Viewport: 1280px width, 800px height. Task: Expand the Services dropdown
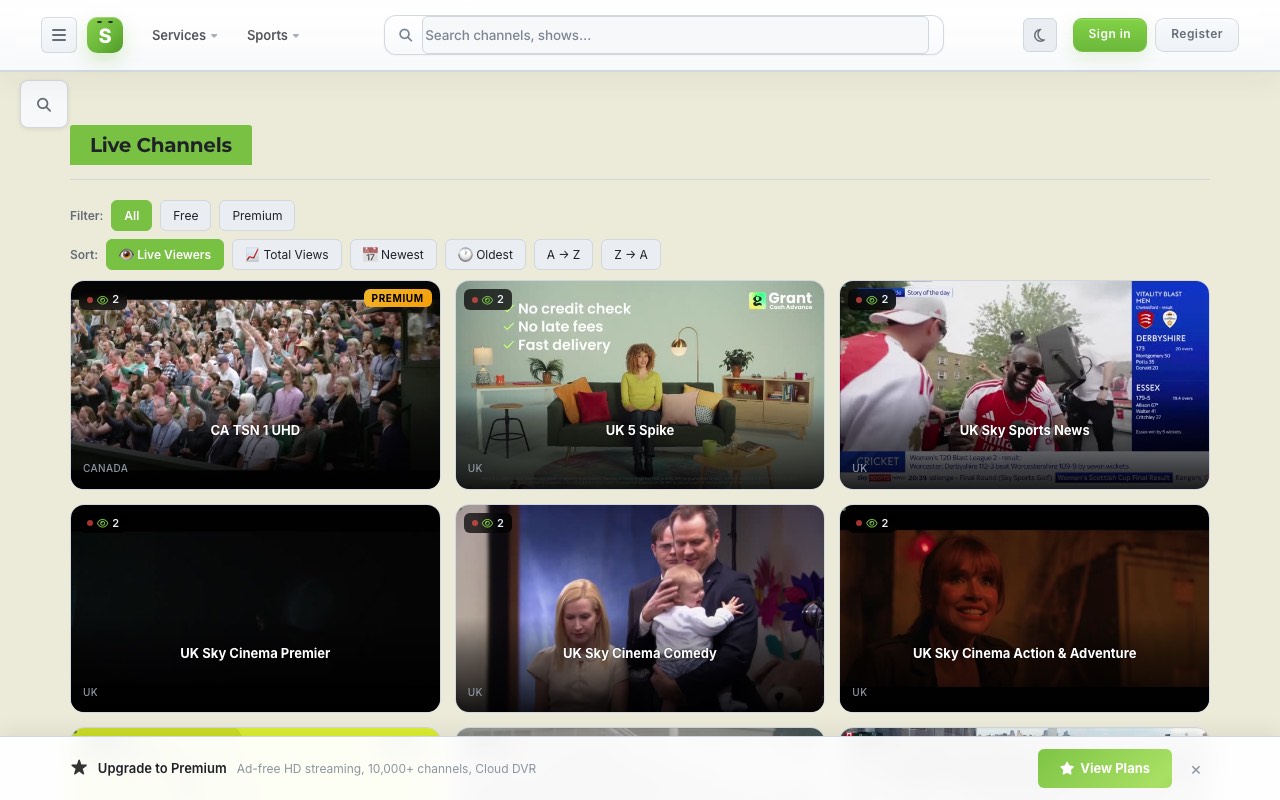click(185, 35)
